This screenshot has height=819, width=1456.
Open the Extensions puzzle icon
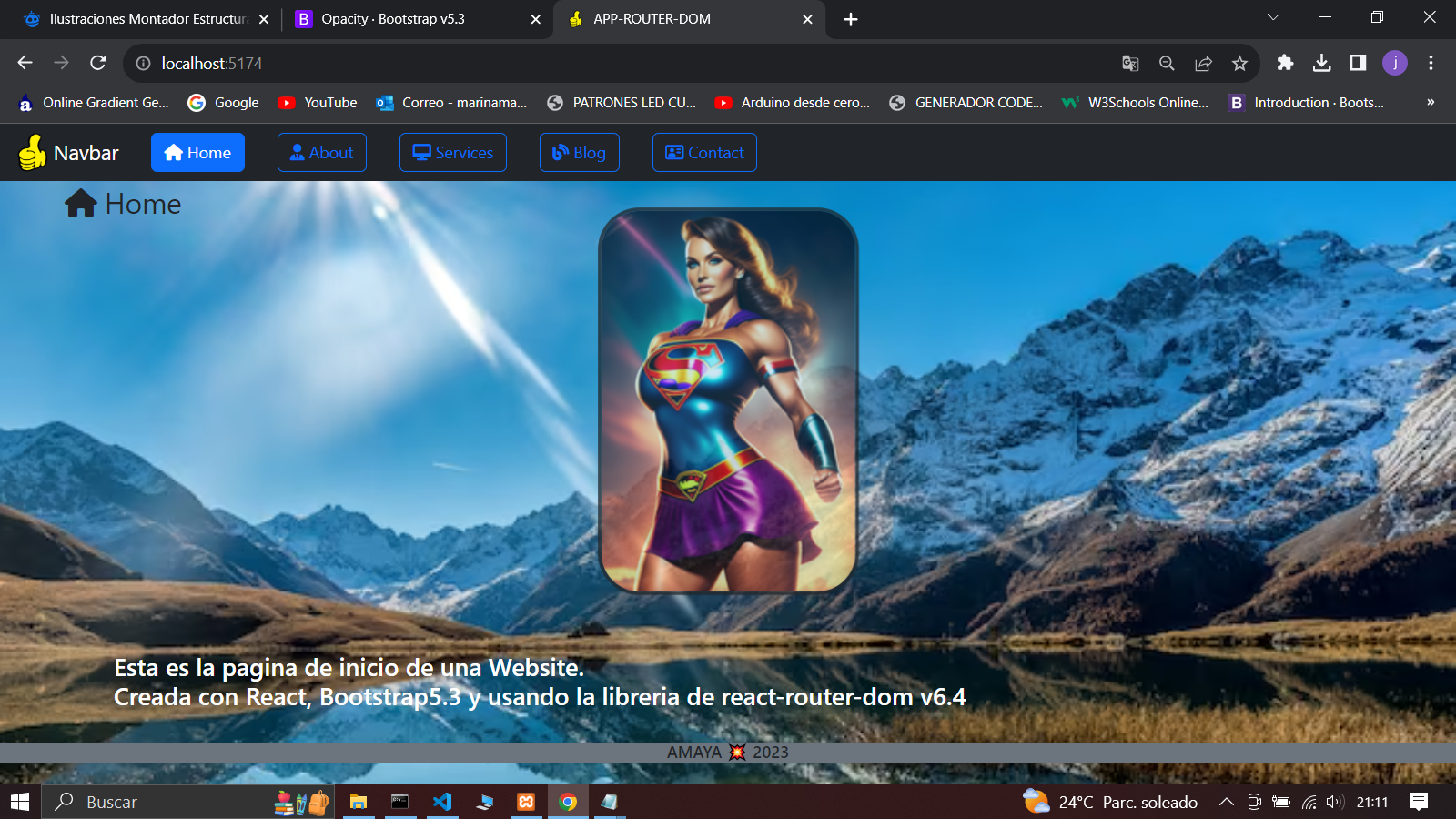coord(1285,63)
